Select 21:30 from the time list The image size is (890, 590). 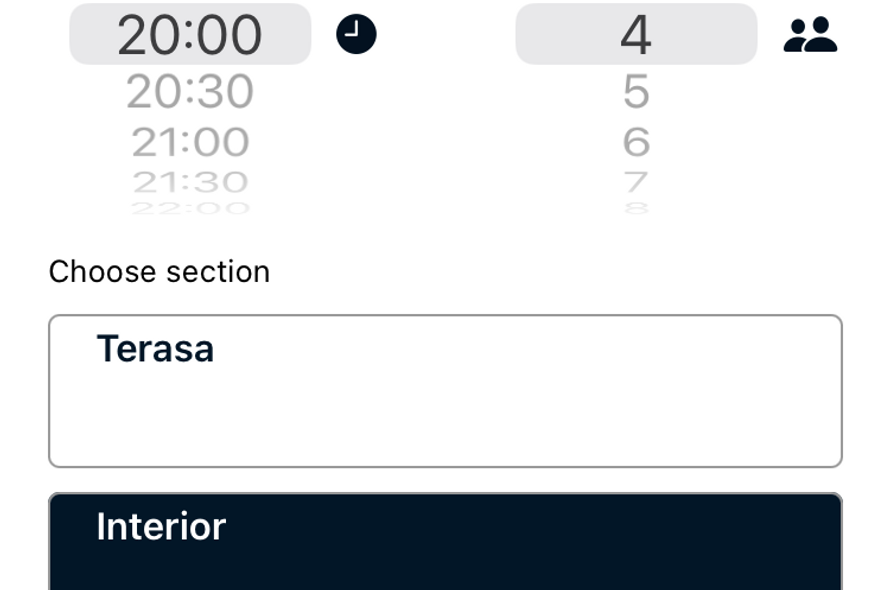tap(190, 182)
